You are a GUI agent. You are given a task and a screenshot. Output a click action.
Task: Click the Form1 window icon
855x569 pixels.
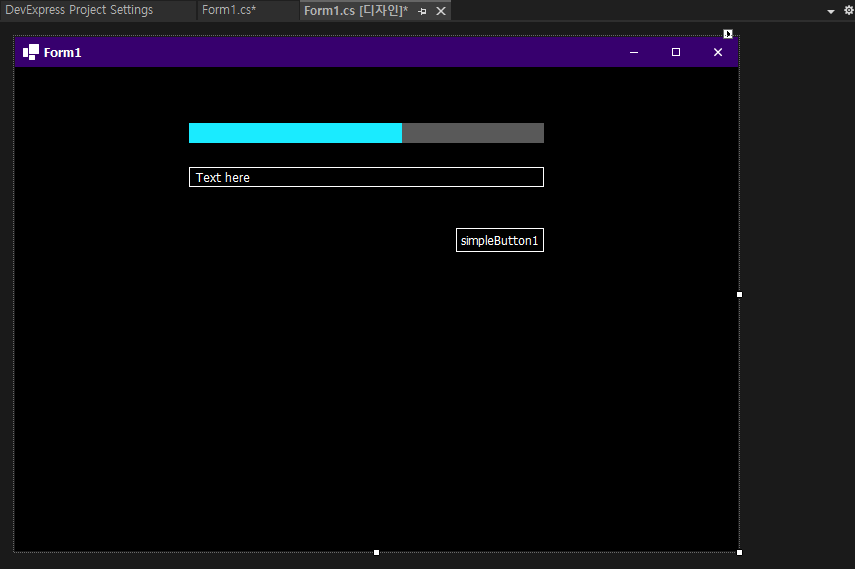pos(31,52)
